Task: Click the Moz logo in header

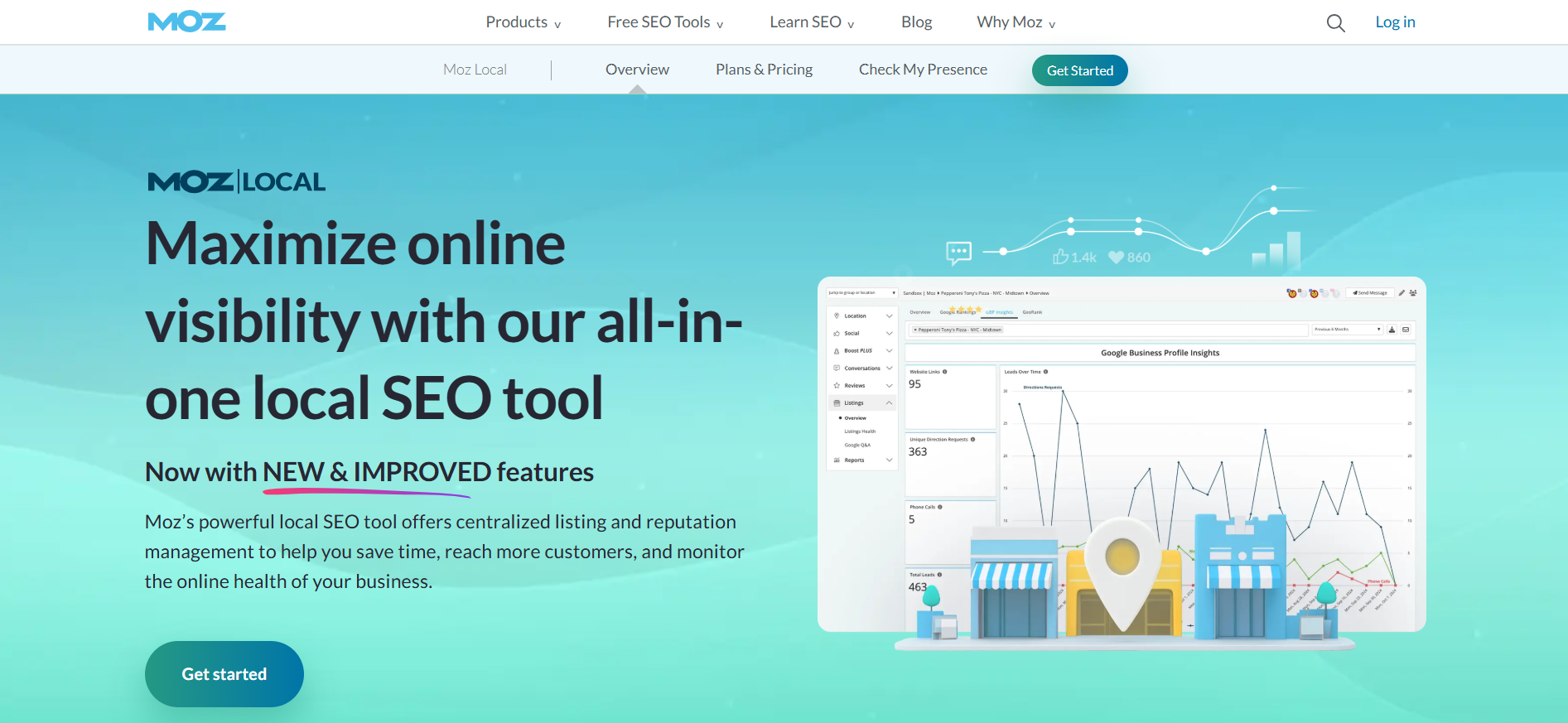Action: (186, 22)
